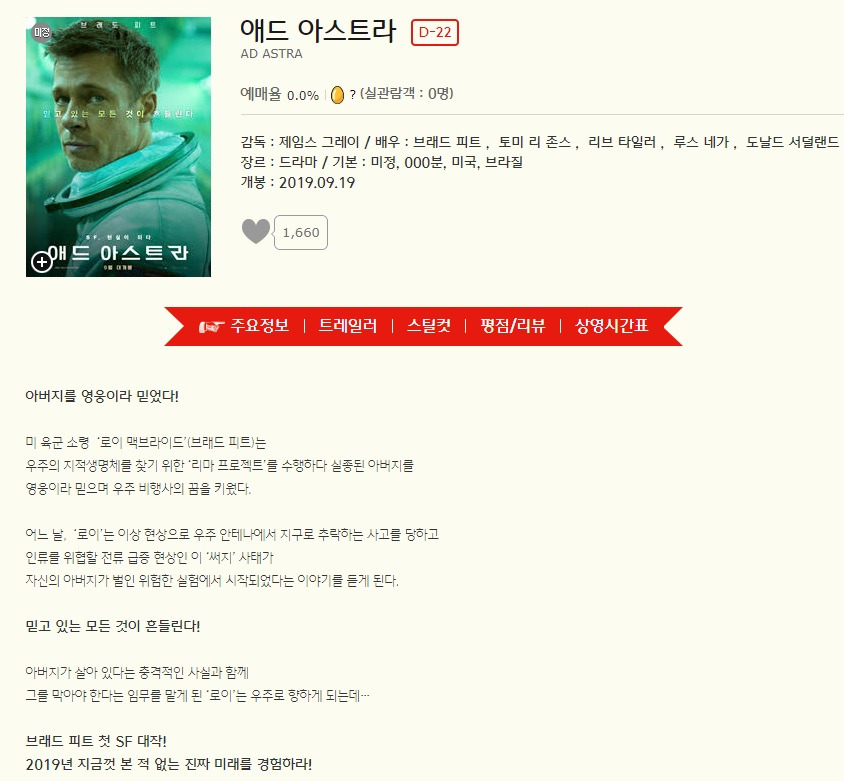Open director 제임스 그레이 link

click(x=319, y=142)
